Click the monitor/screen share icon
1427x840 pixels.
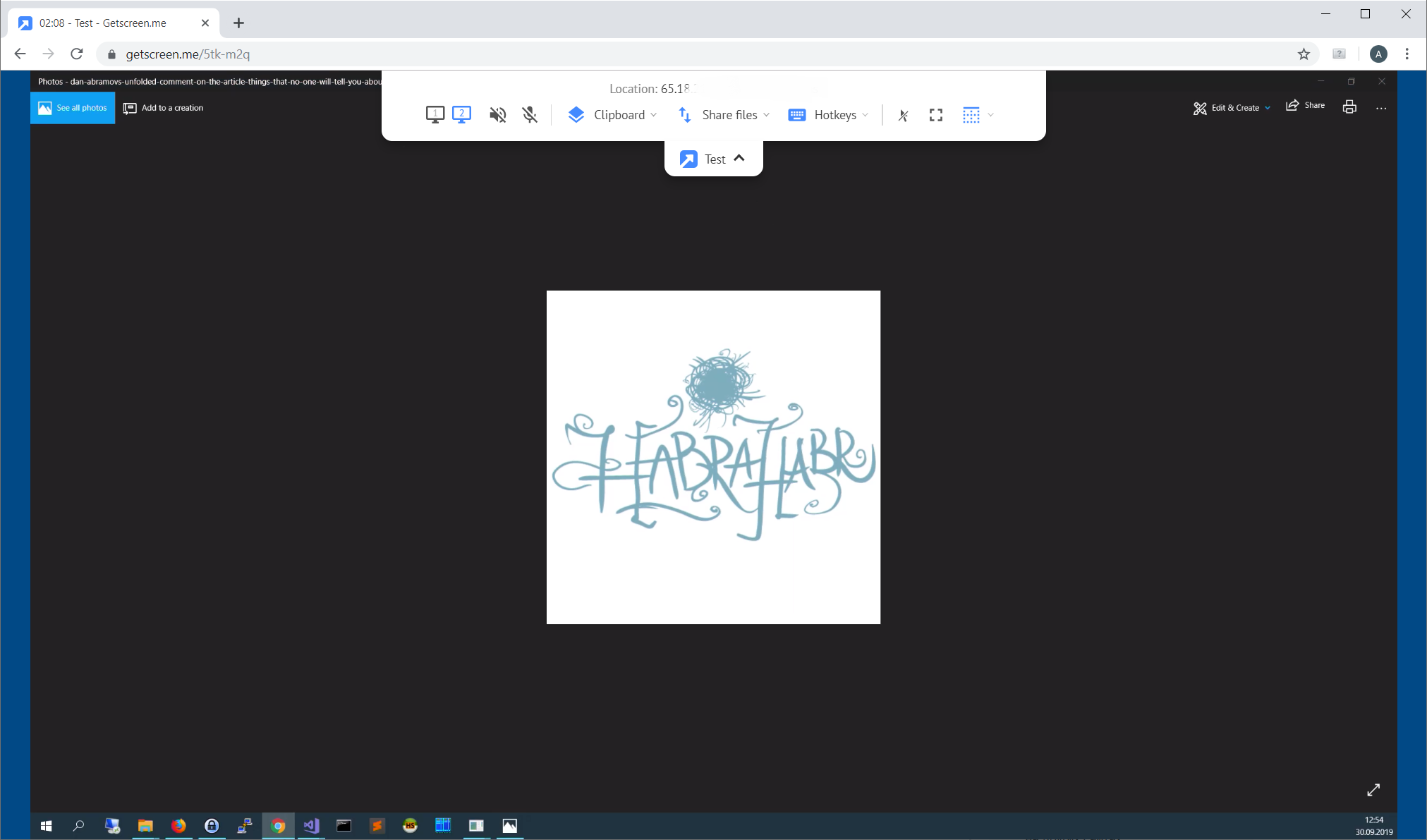(x=434, y=114)
